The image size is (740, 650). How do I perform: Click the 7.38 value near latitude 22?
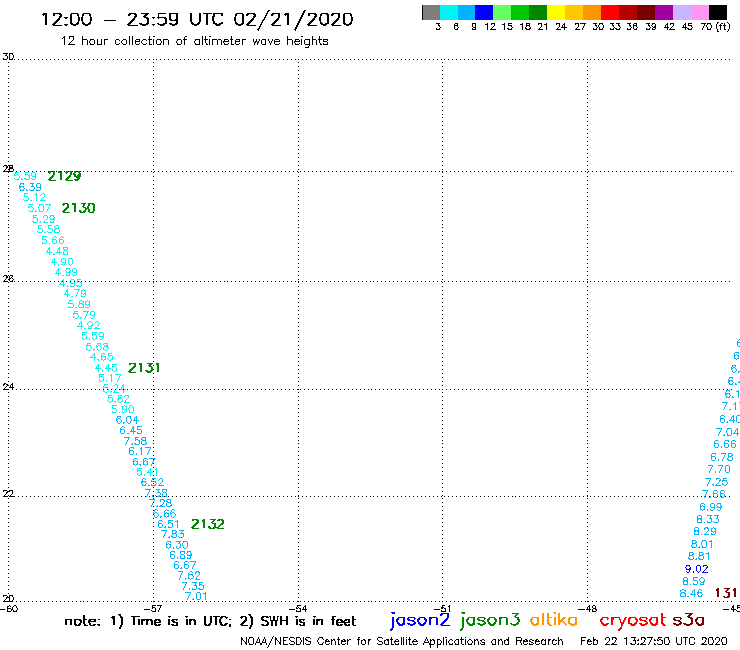pyautogui.click(x=156, y=493)
